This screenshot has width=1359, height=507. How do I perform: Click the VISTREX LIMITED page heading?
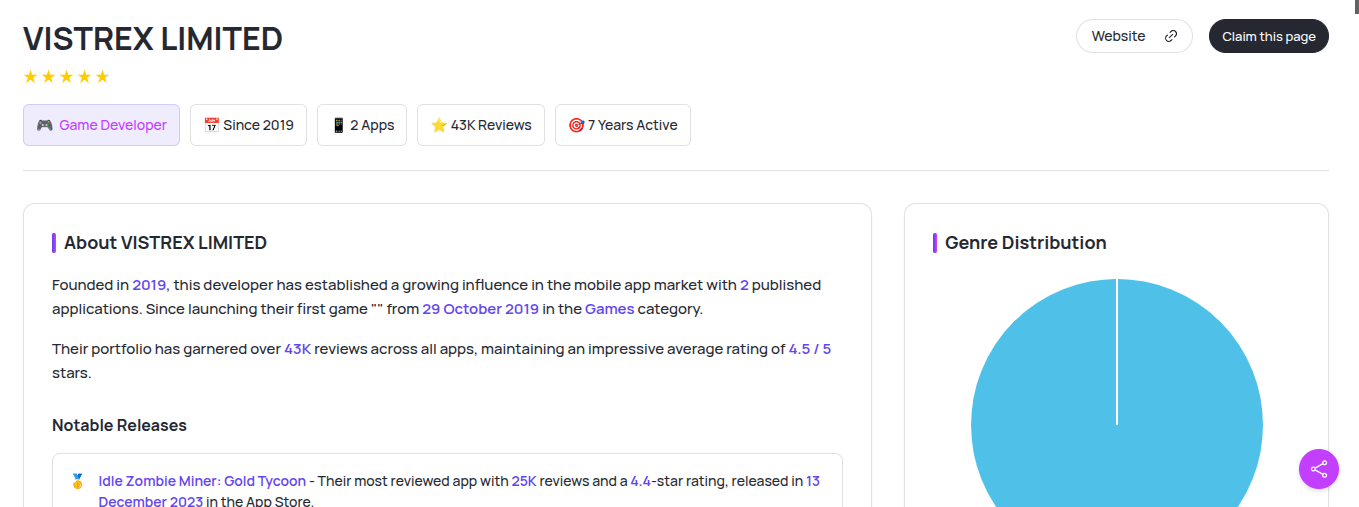153,39
